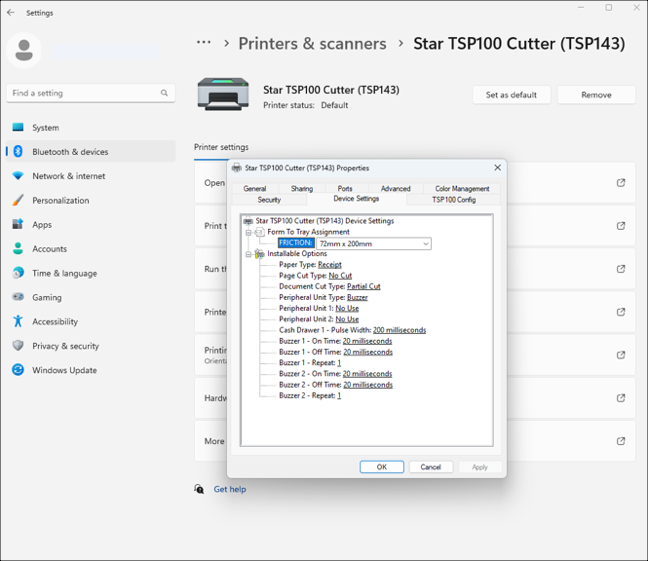Click the Privacy & security shield icon
The width and height of the screenshot is (648, 561).
pos(18,346)
